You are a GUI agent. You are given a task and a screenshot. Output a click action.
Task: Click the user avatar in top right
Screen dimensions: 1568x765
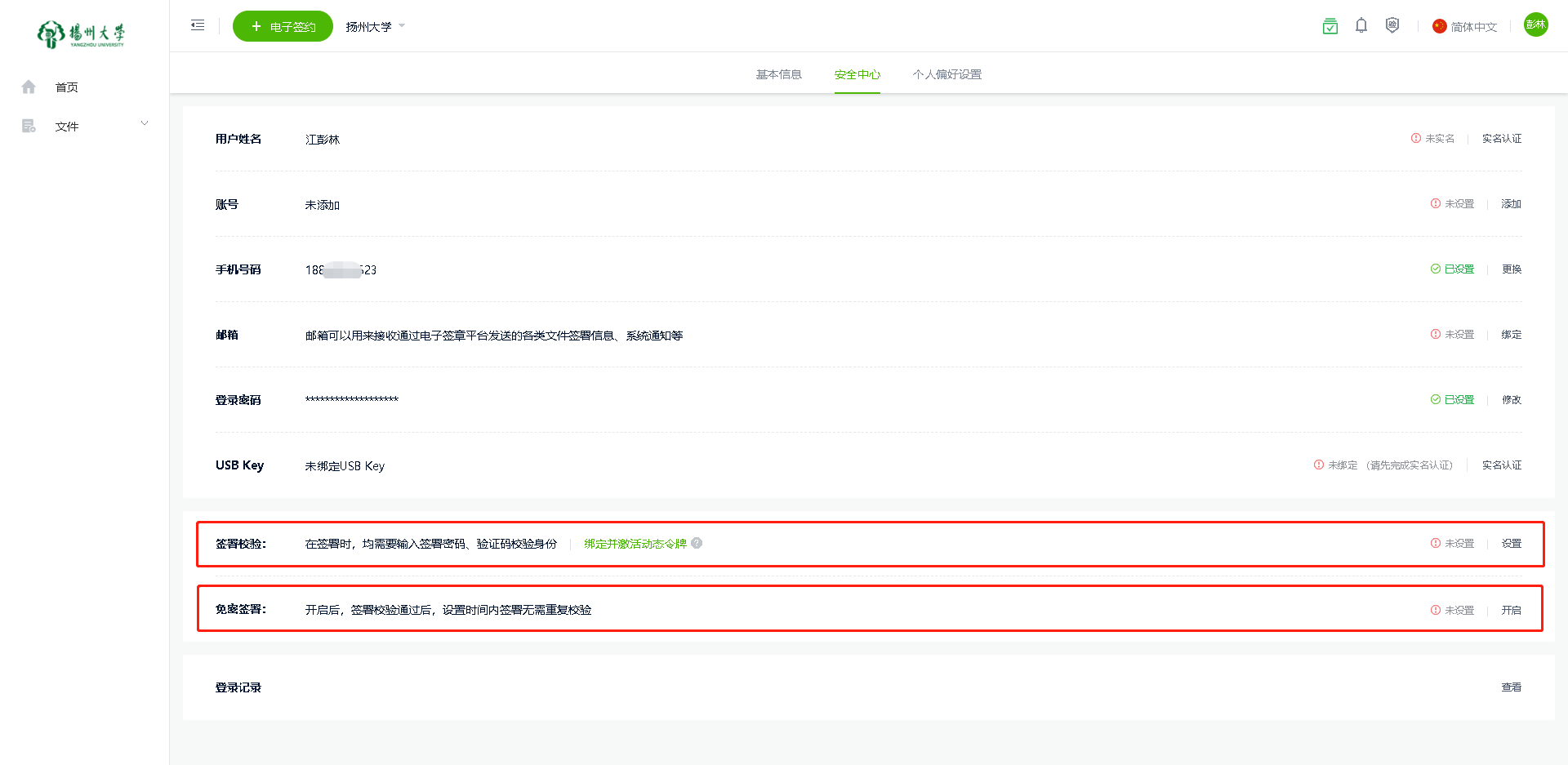click(x=1535, y=25)
